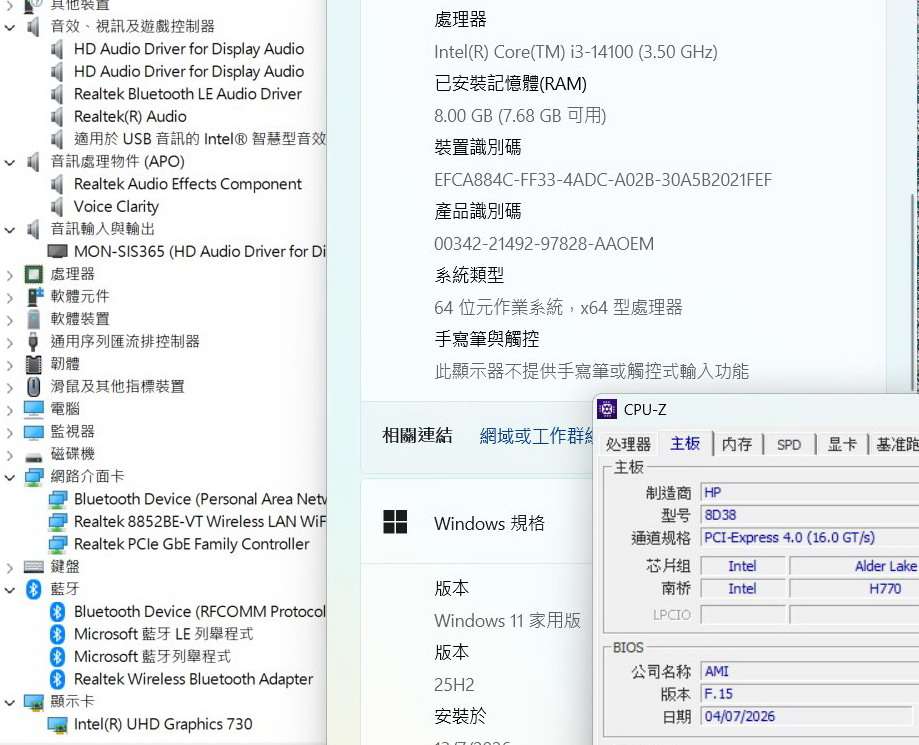Expand the 處理器 tree node

(x=9, y=274)
